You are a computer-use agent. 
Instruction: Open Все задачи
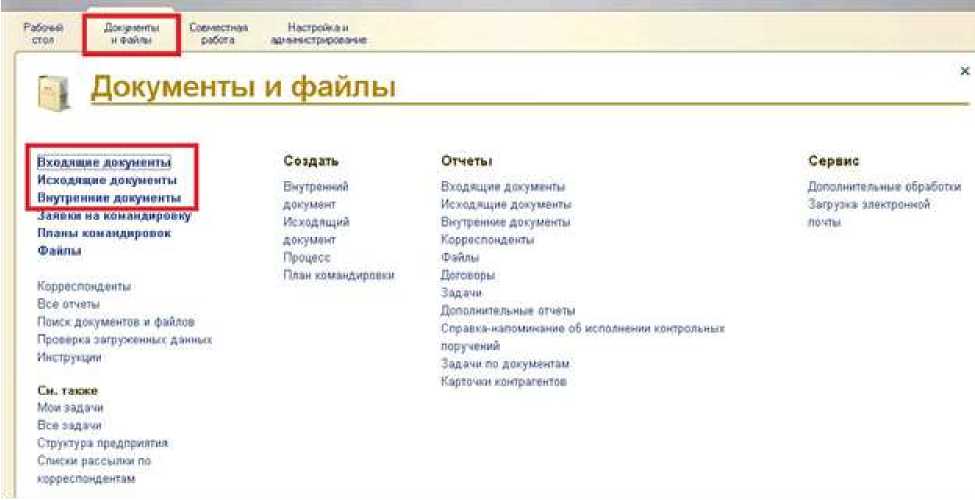tap(69, 425)
